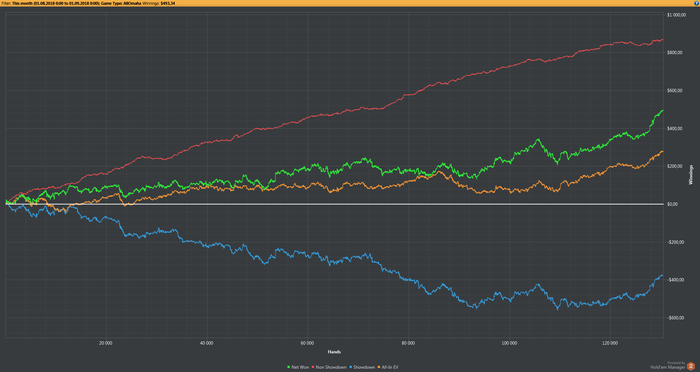Click the $600,00 y-axis label
Image resolution: width=700 pixels, height=372 pixels.
tap(675, 91)
